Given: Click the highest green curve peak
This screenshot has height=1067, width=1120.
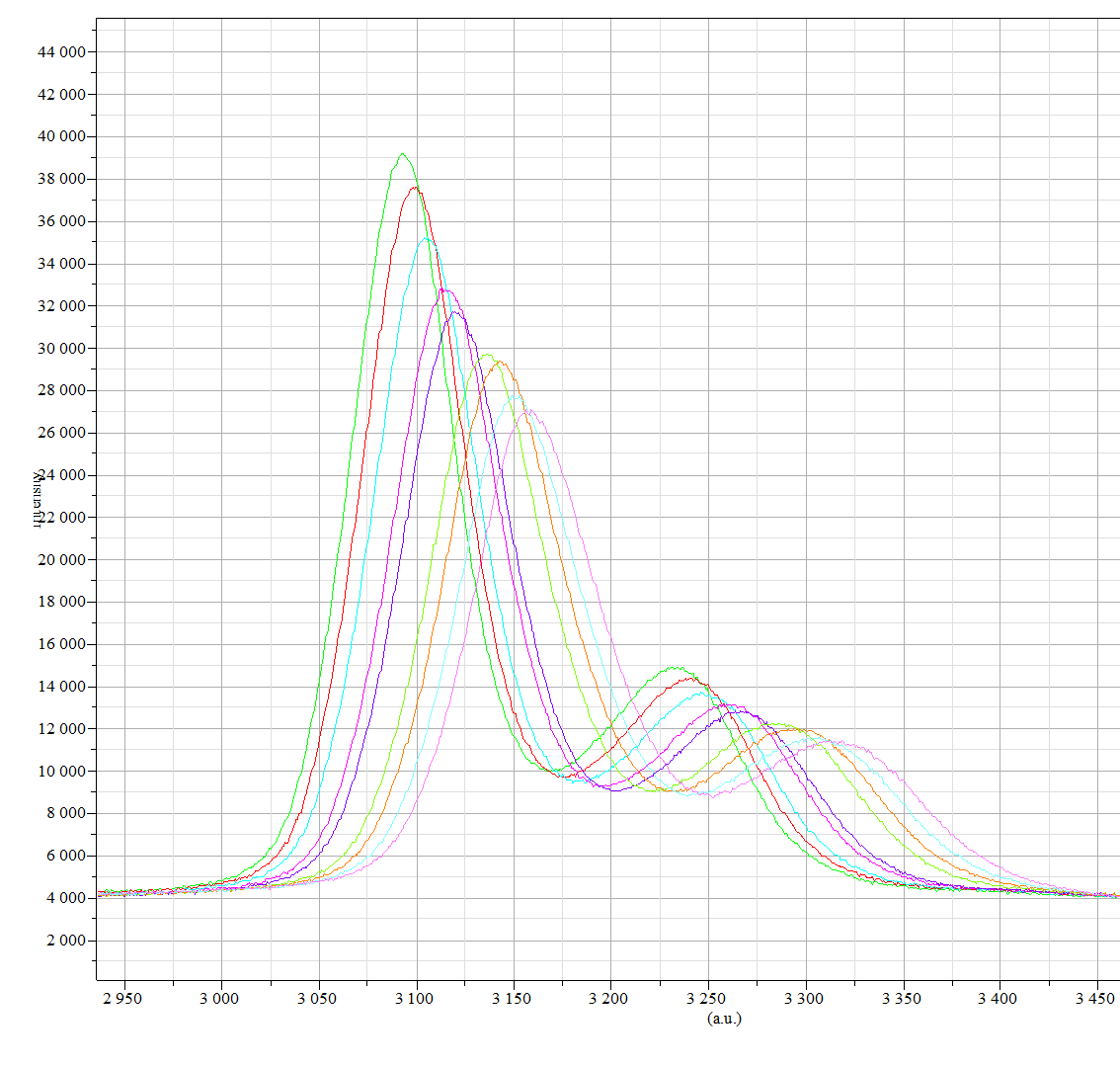Looking at the screenshot, I should 402,155.
